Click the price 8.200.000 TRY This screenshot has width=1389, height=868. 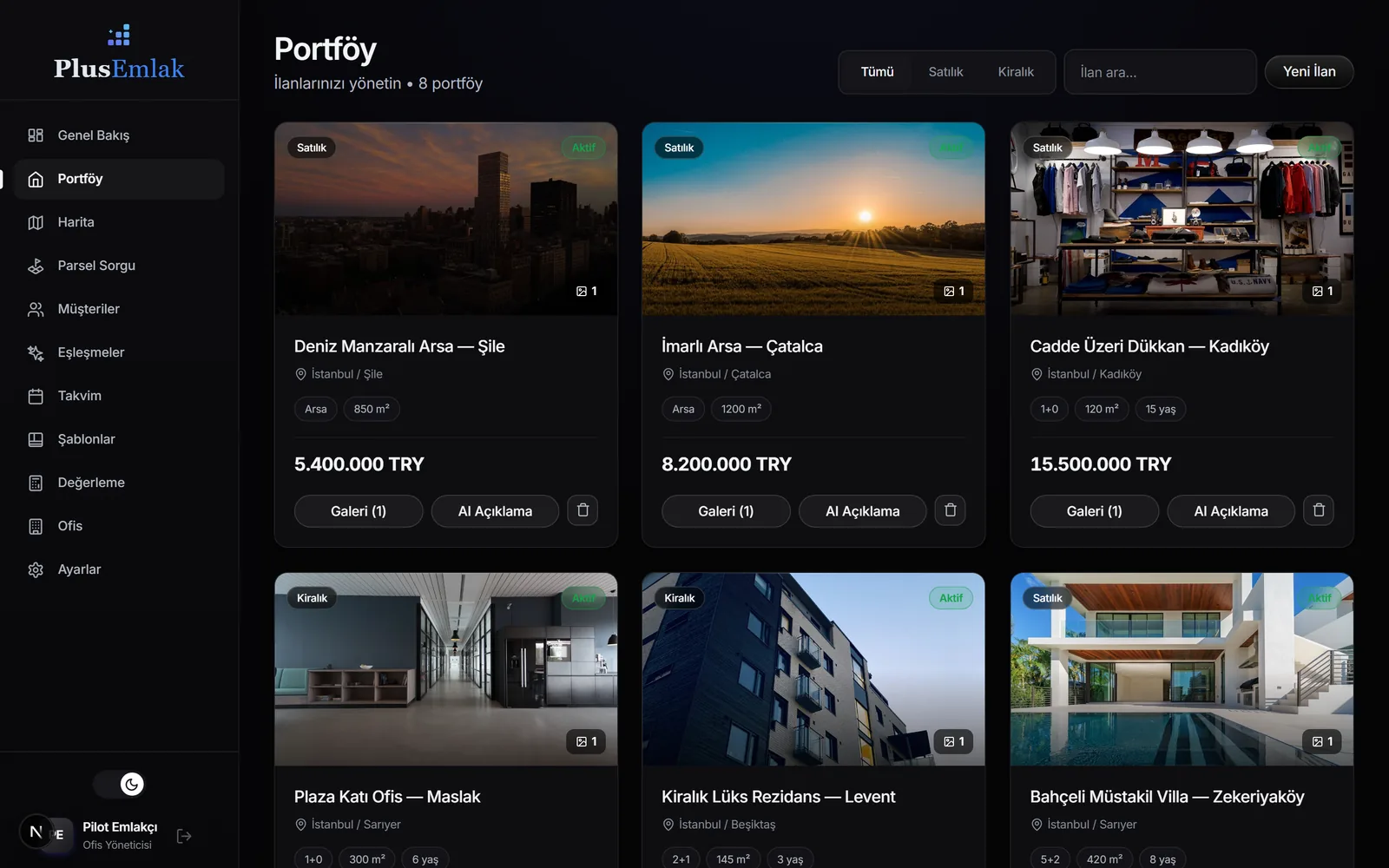(x=727, y=464)
